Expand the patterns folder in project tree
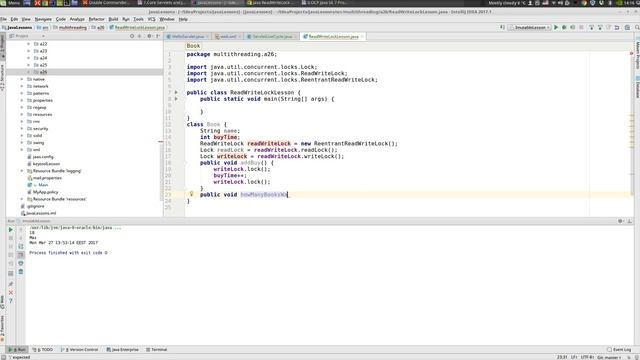This screenshot has height=360, width=640. (x=22, y=93)
